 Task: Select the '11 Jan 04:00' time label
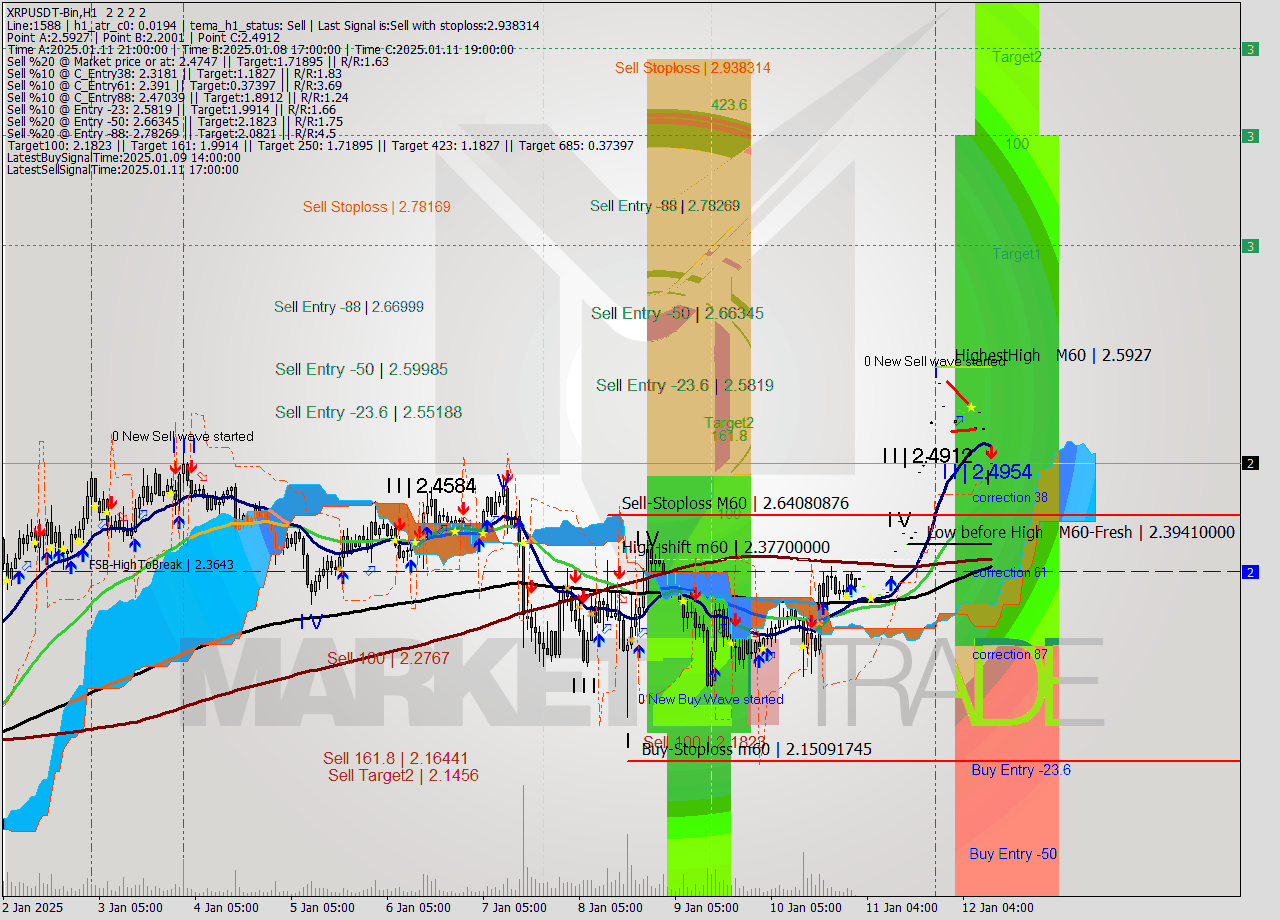[x=902, y=908]
